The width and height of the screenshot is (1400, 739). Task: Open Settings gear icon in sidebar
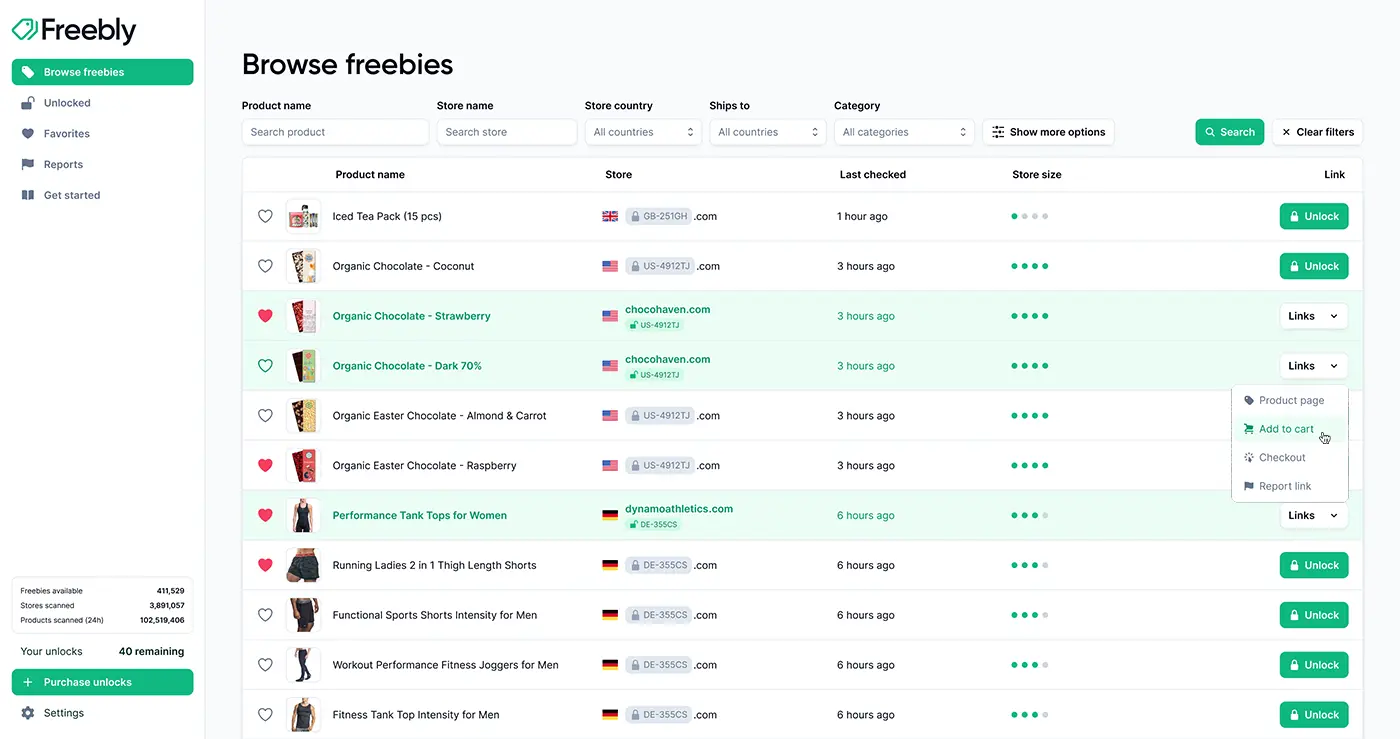[28, 713]
